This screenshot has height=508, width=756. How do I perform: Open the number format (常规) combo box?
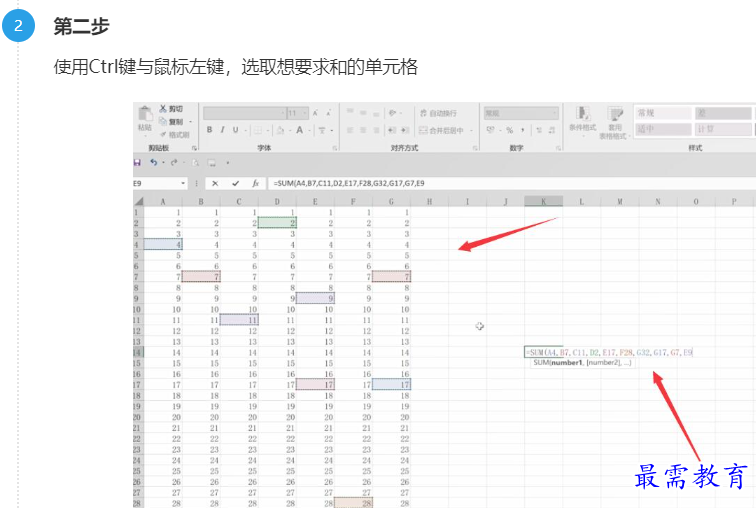click(x=521, y=113)
